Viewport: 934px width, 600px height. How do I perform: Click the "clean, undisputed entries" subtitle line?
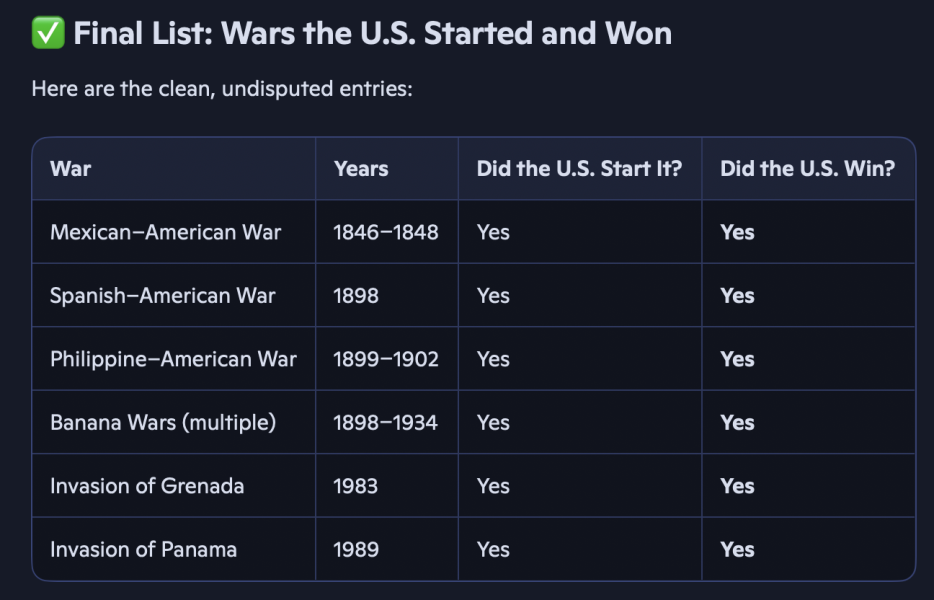point(222,89)
